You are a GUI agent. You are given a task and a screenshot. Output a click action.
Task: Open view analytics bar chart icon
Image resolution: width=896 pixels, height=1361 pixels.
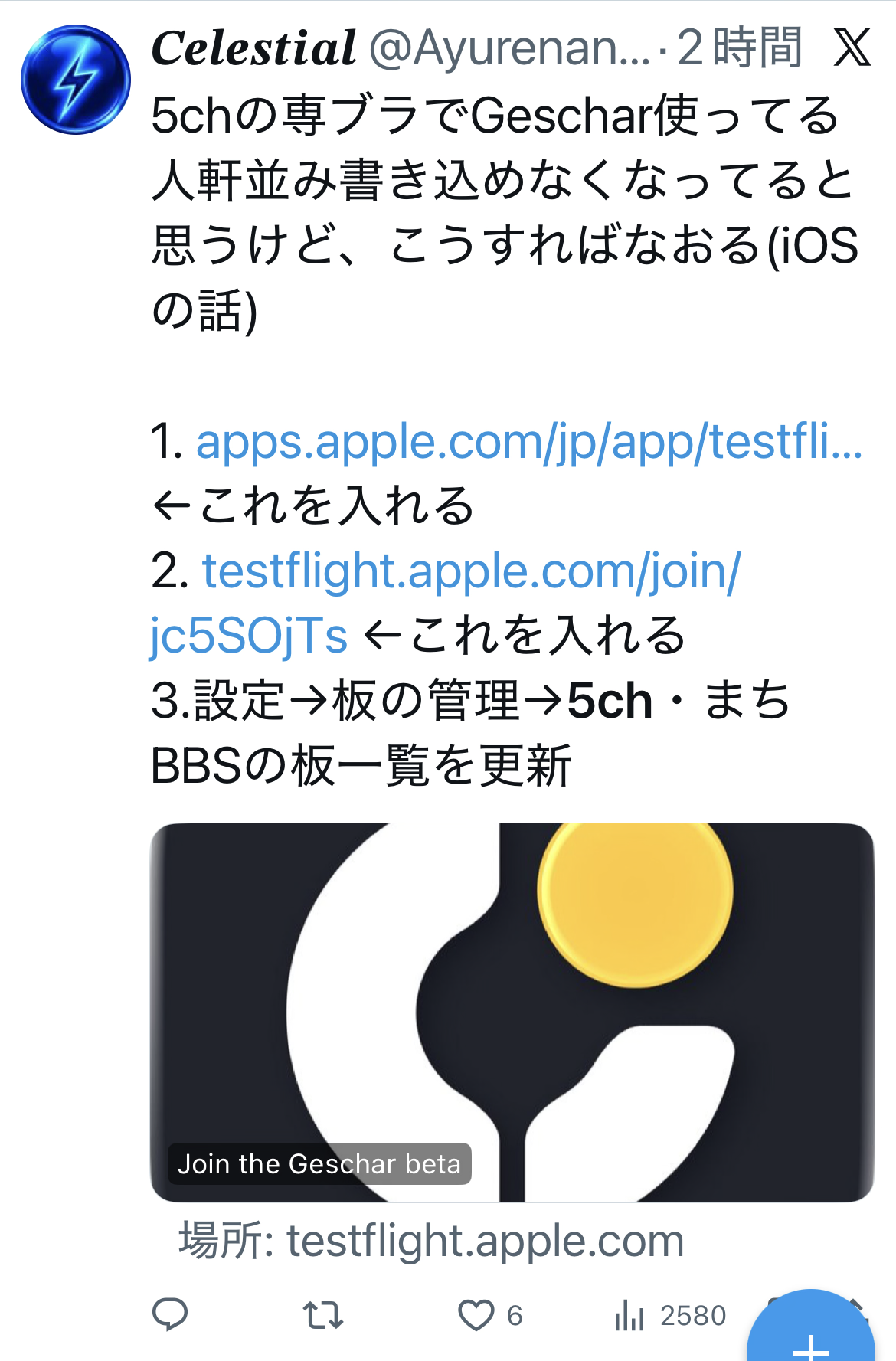click(x=629, y=1315)
